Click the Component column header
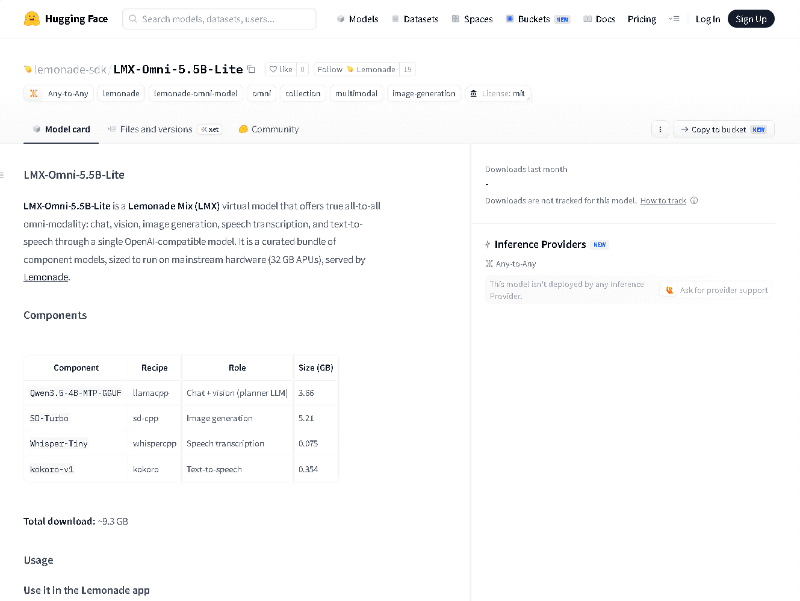Screen dimensions: 800x601 pyautogui.click(x=76, y=367)
